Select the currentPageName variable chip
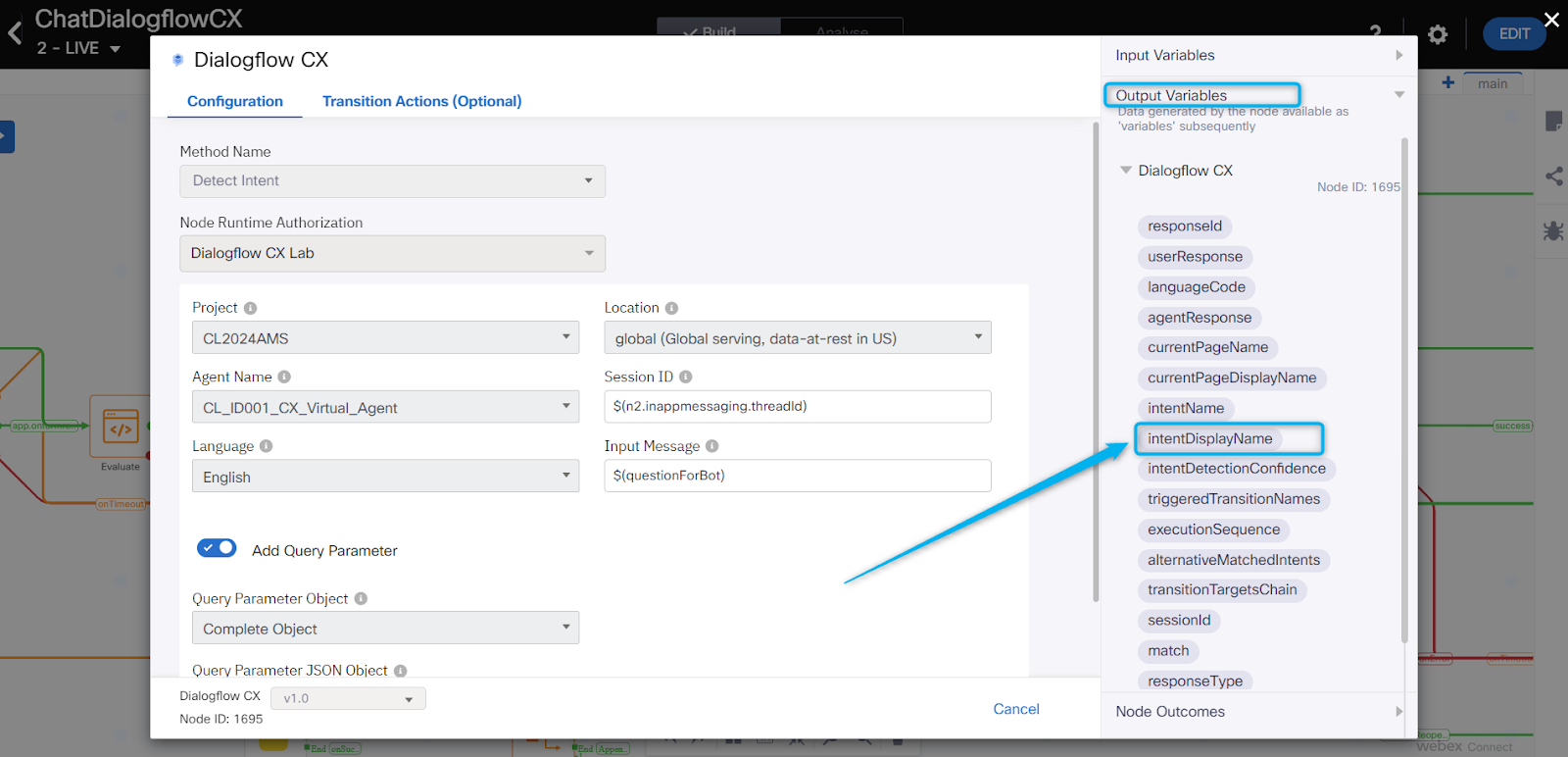1568x757 pixels. click(1208, 348)
